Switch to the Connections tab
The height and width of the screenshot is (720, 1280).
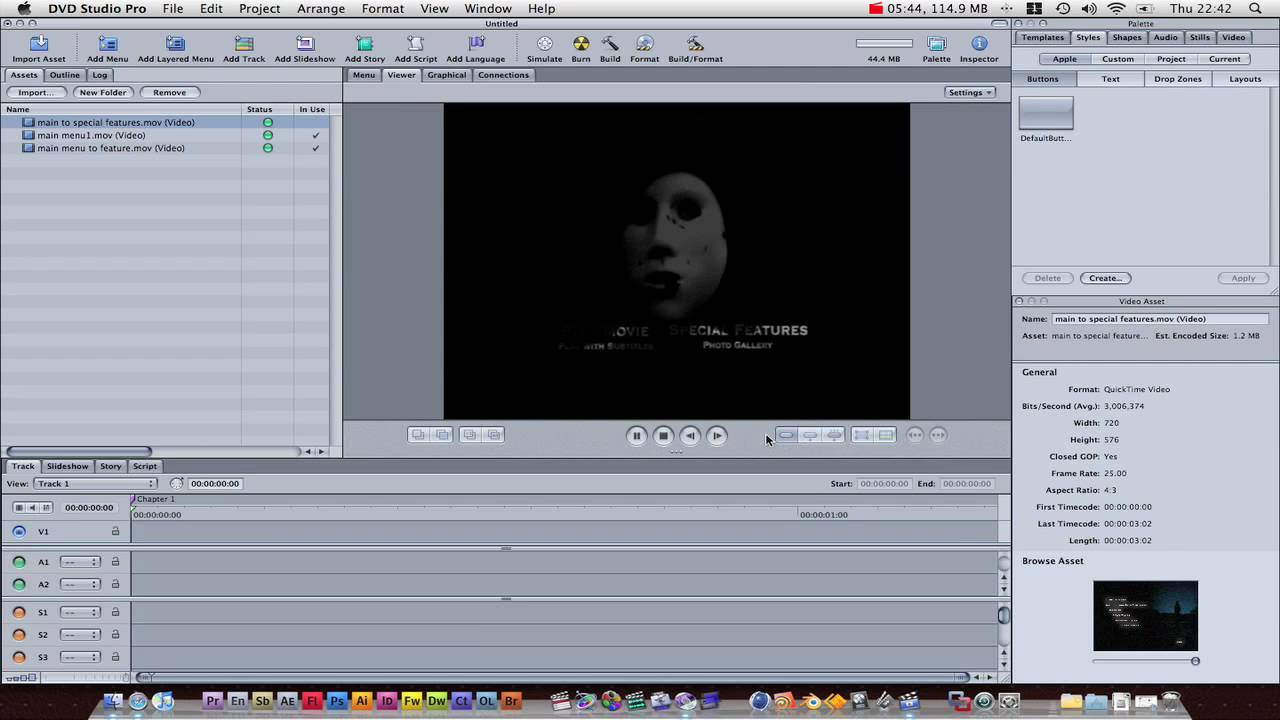pyautogui.click(x=503, y=75)
